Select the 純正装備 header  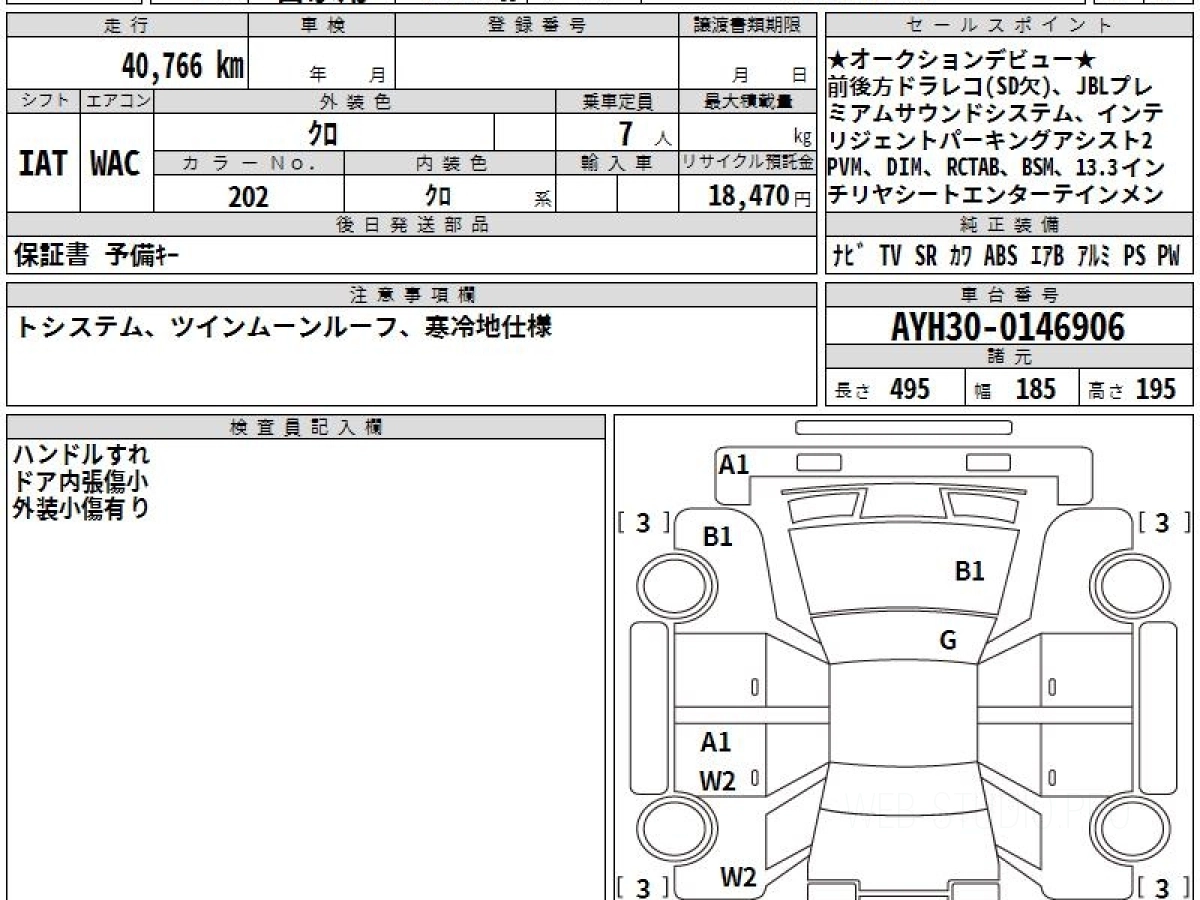[x=1010, y=225]
